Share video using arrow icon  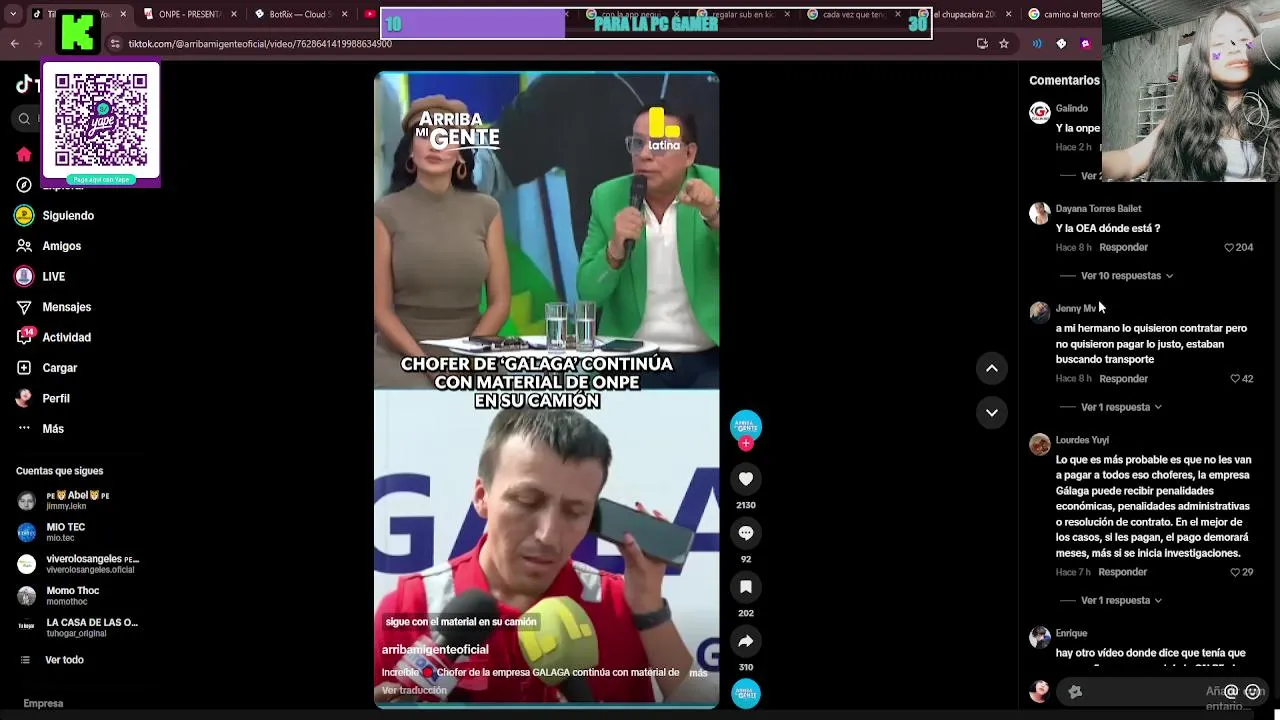746,641
